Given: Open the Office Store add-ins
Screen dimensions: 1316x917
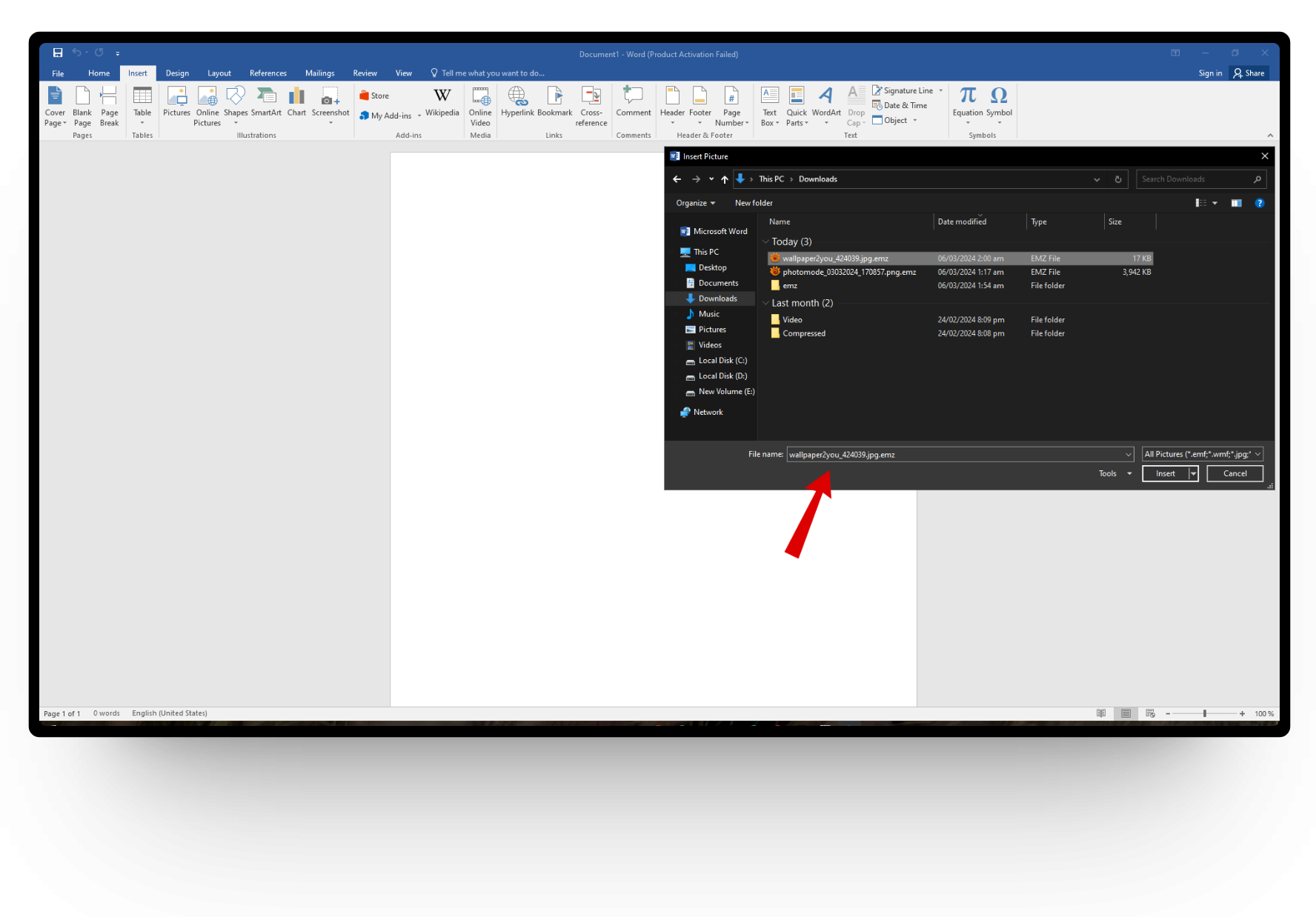Looking at the screenshot, I should pos(374,96).
